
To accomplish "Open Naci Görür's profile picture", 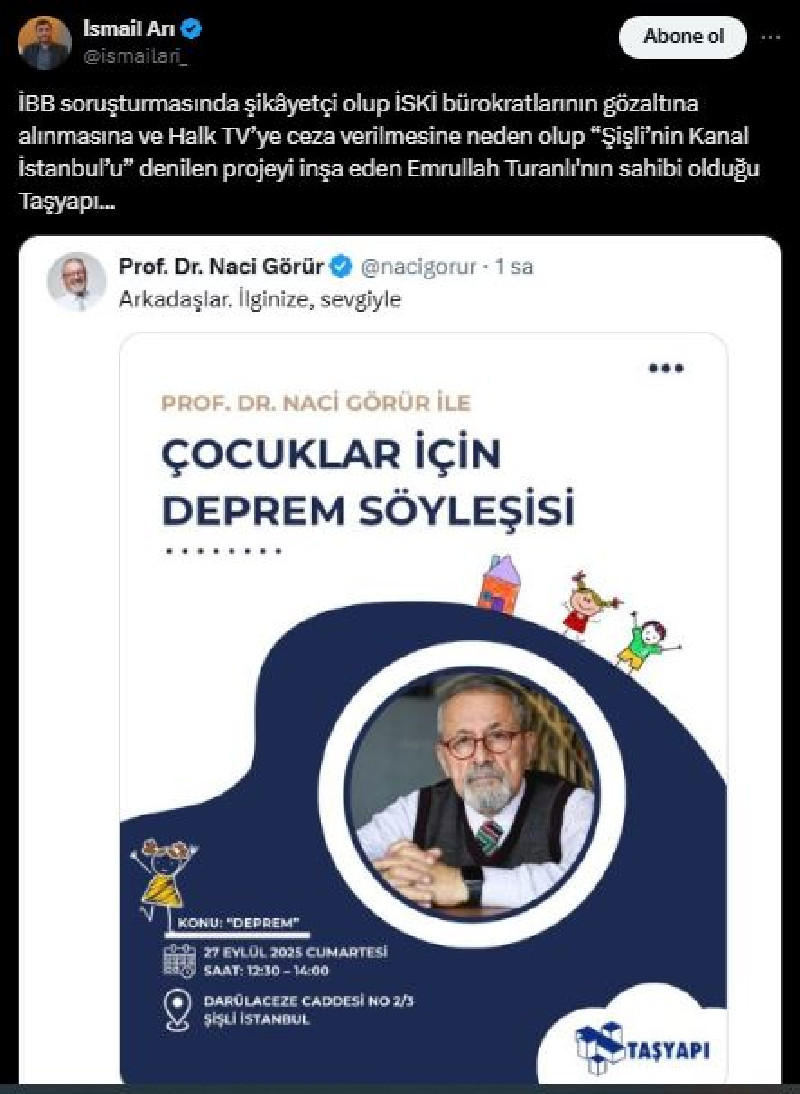I will point(76,281).
